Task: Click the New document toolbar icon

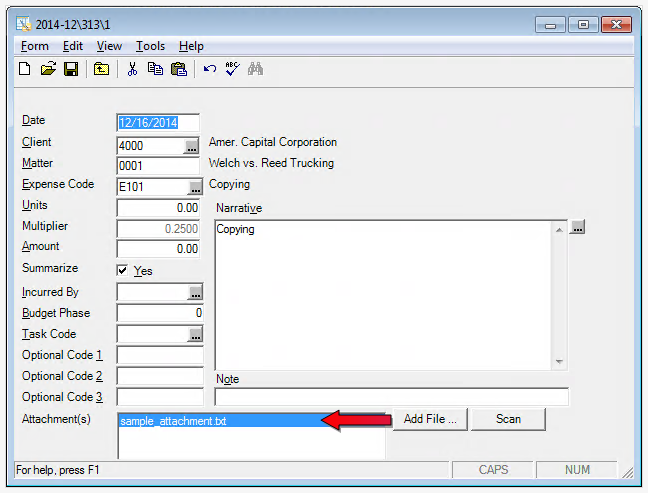Action: (x=26, y=69)
